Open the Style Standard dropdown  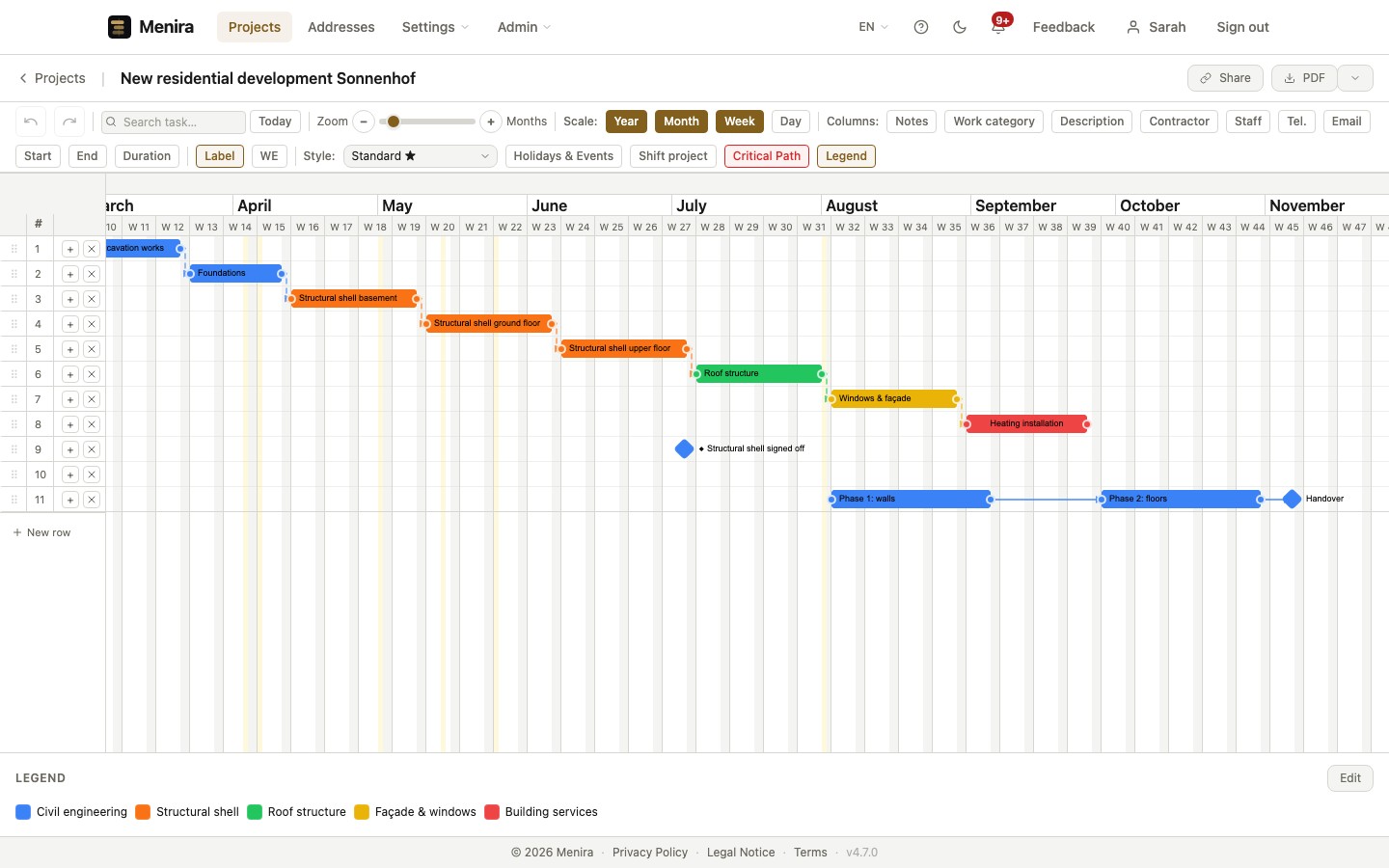coord(421,156)
